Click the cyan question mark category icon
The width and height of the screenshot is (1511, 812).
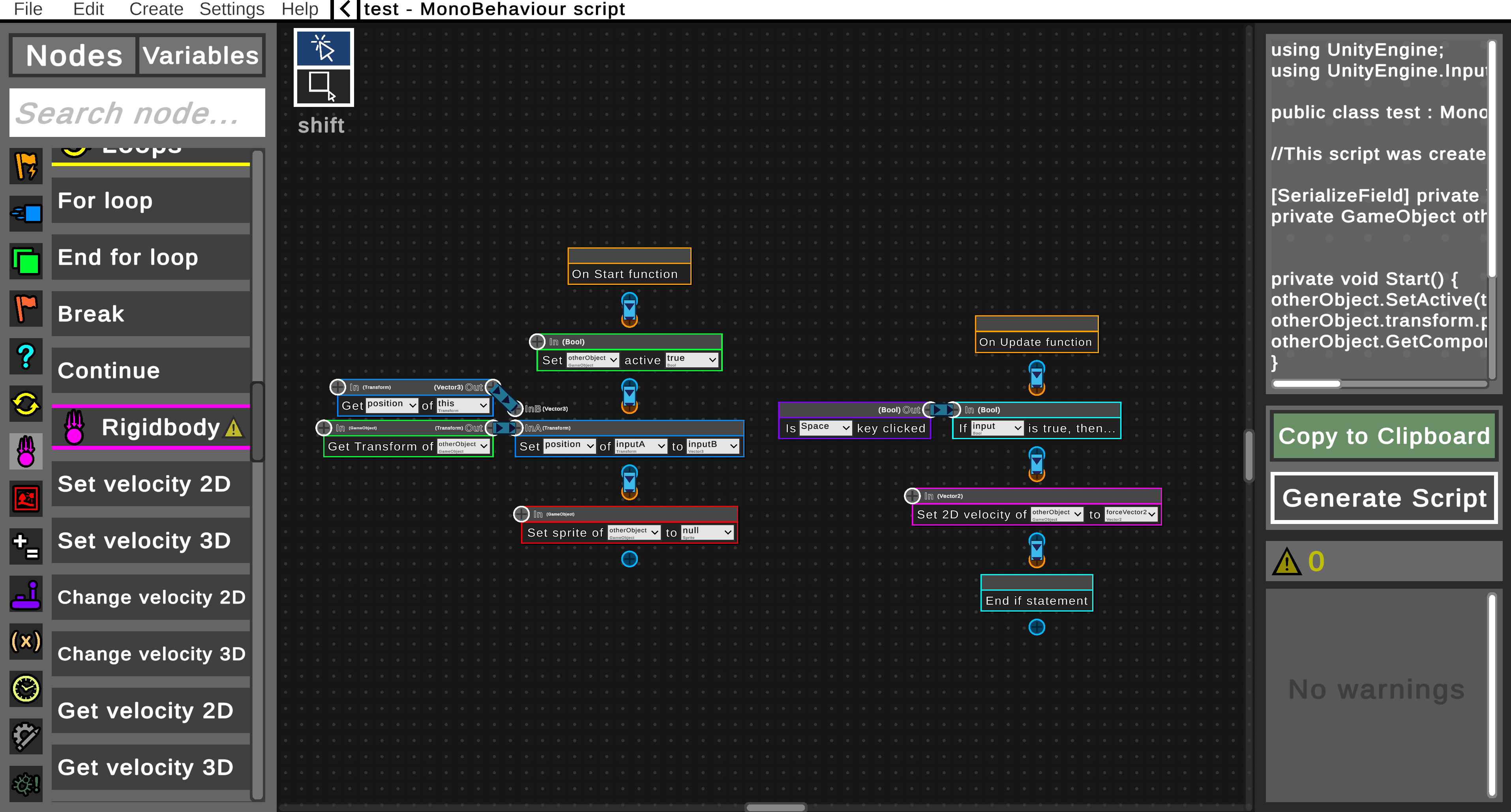pos(26,356)
